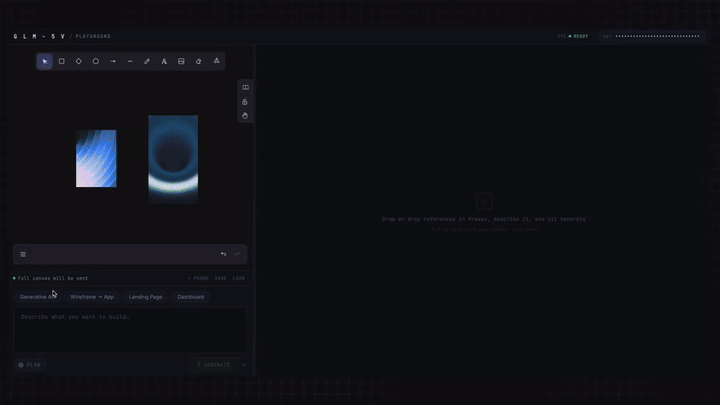This screenshot has width=720, height=405.
Task: Focus the describe what to build field
Action: 130,330
